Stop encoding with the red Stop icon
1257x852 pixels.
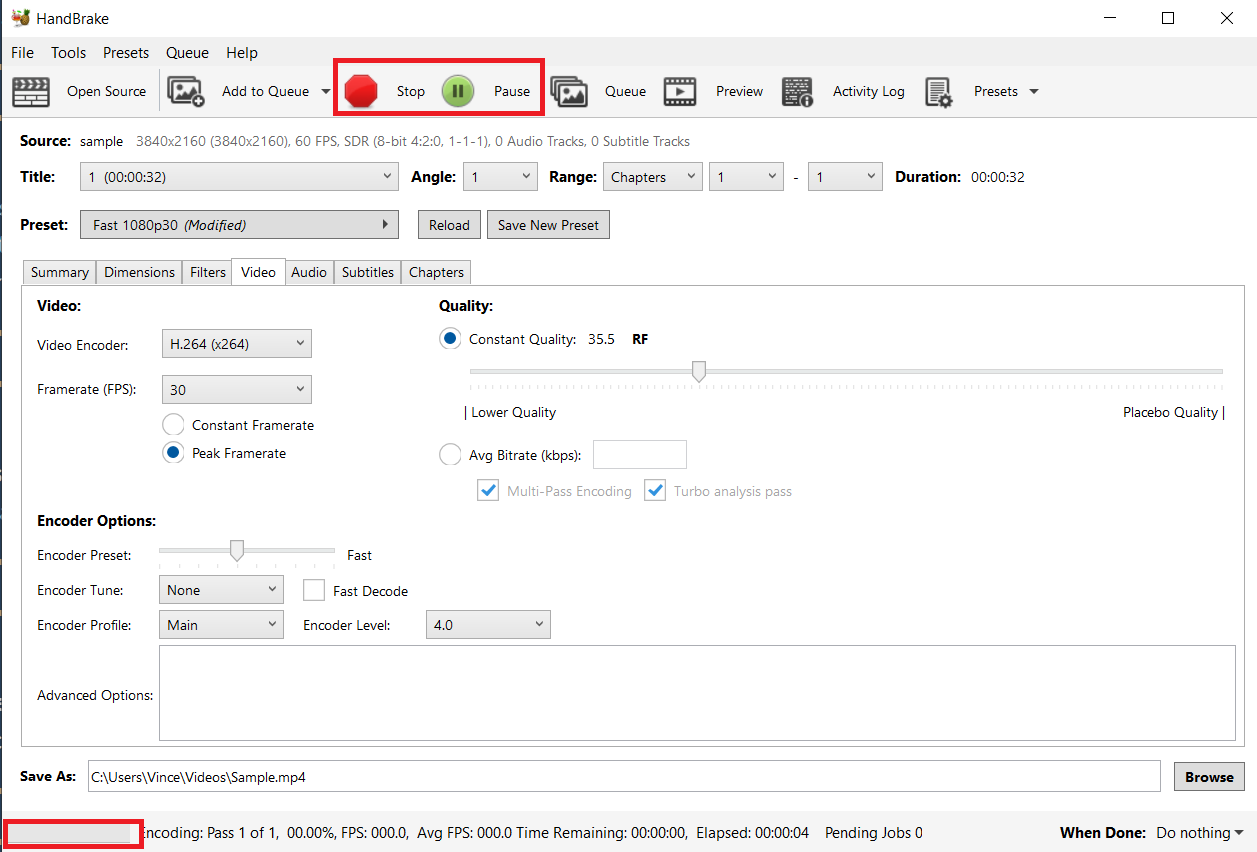361,91
